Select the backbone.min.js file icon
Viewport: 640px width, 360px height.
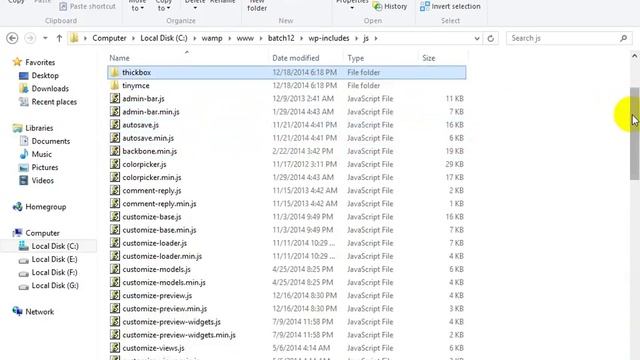coord(115,151)
